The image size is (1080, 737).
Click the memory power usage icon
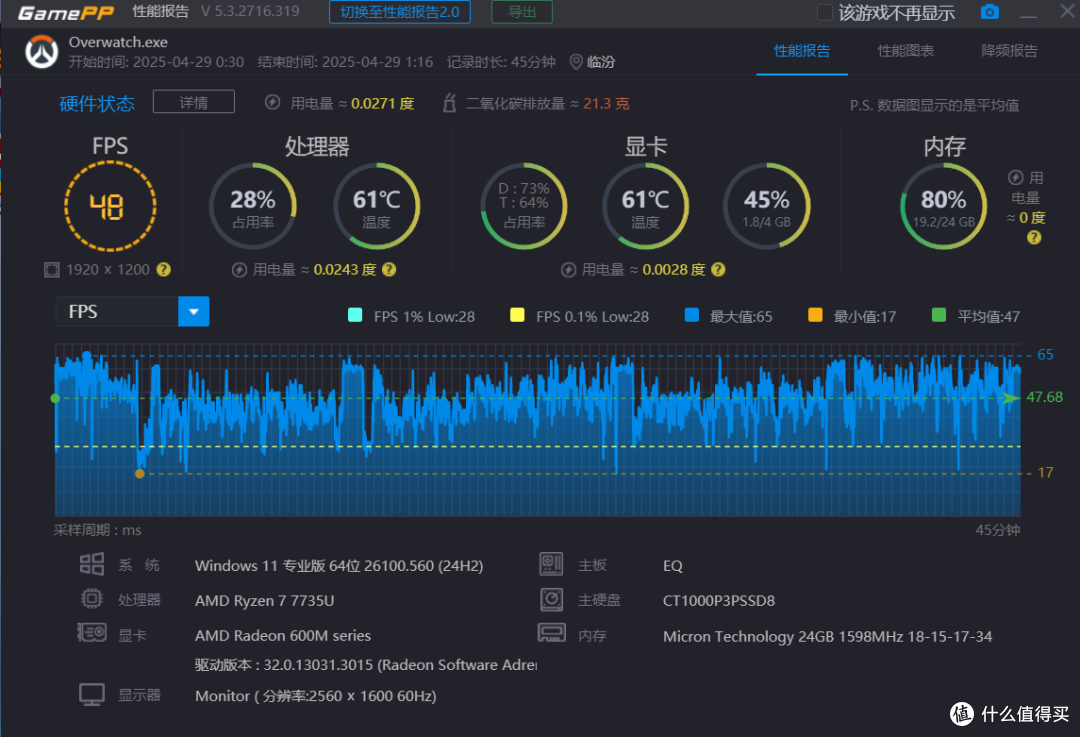[1015, 178]
